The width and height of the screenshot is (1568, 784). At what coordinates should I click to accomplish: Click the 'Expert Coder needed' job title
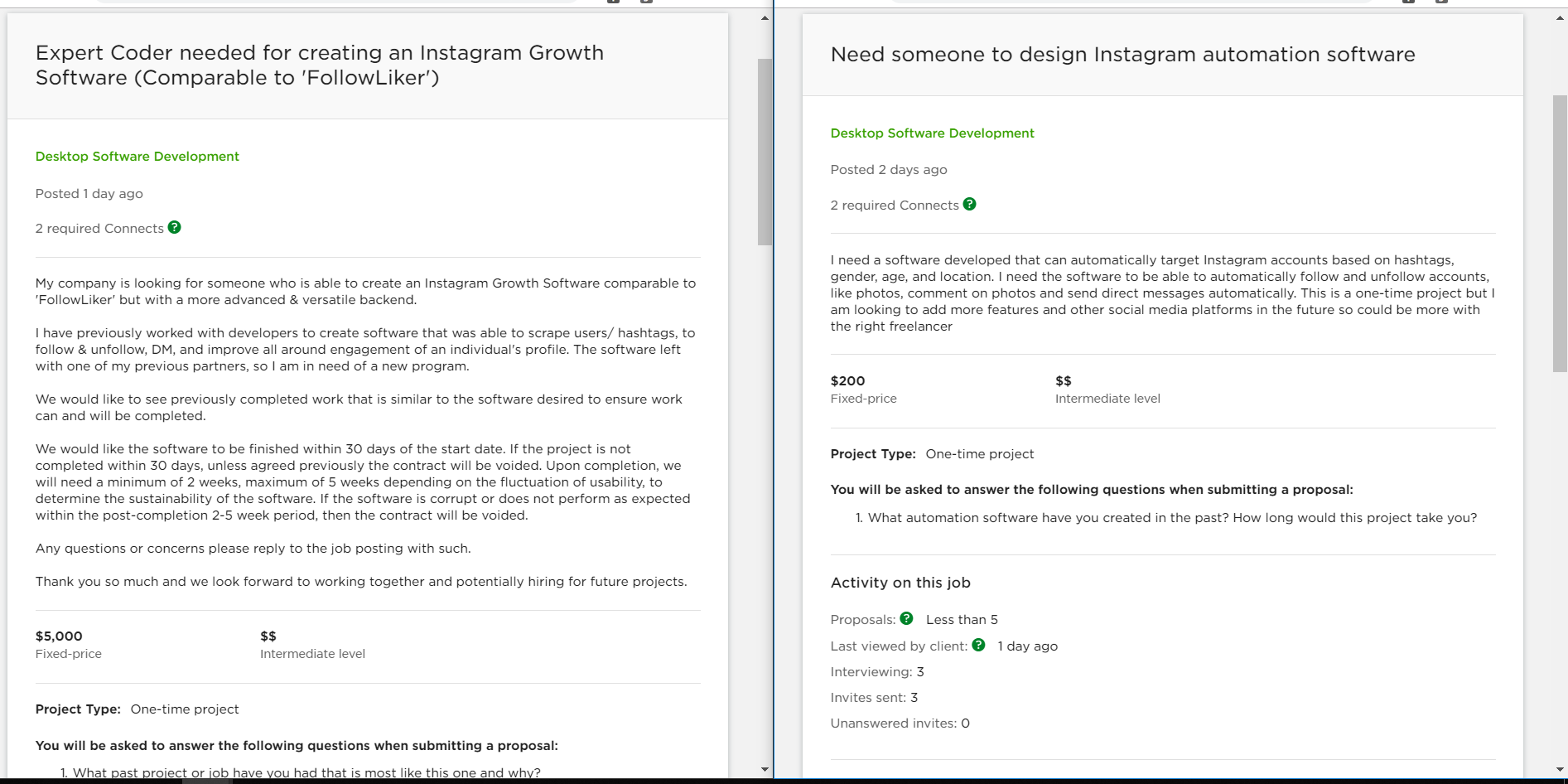319,65
